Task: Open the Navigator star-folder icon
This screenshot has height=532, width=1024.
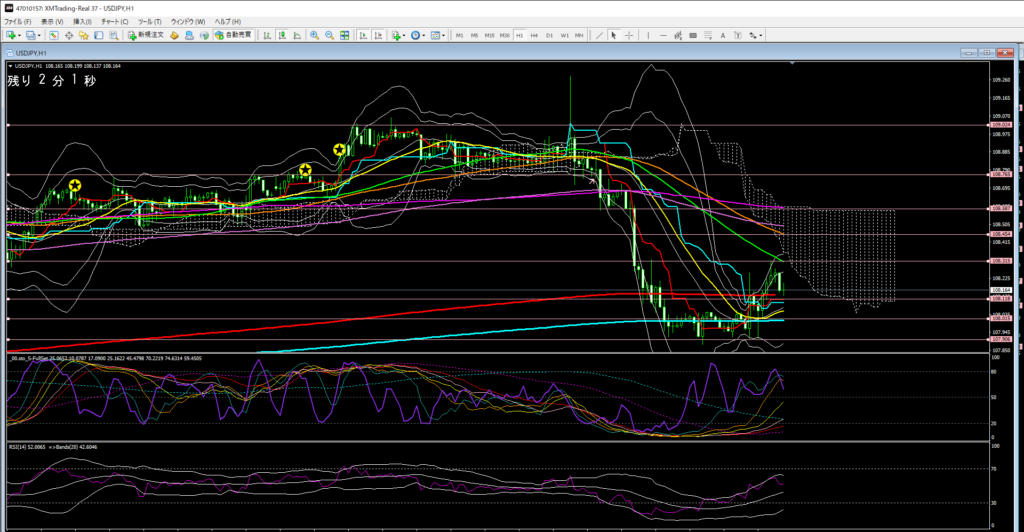Action: (x=84, y=35)
